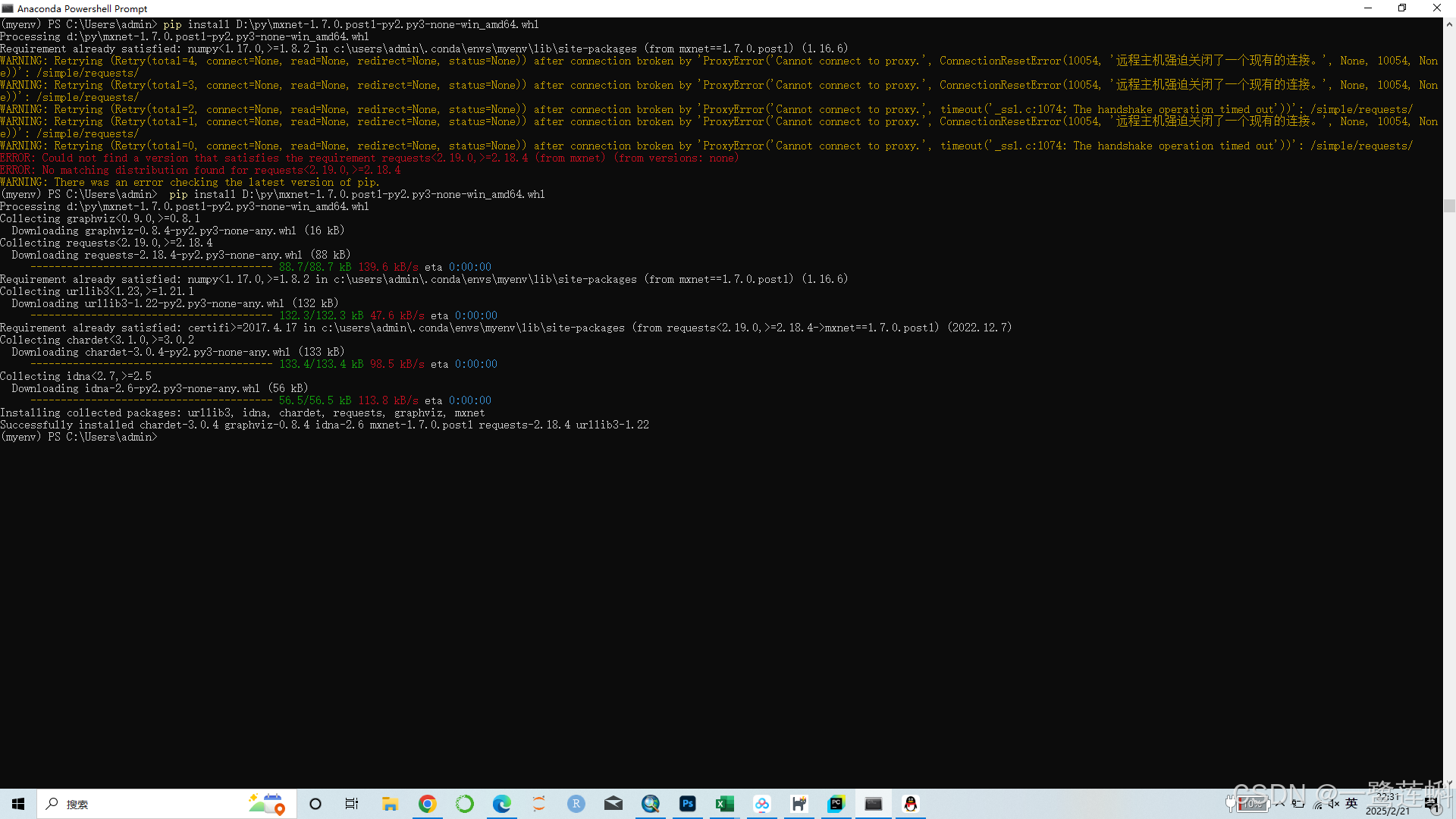
Task: Click the Anaconda Powershell Prompt window icon
Action: [x=8, y=8]
